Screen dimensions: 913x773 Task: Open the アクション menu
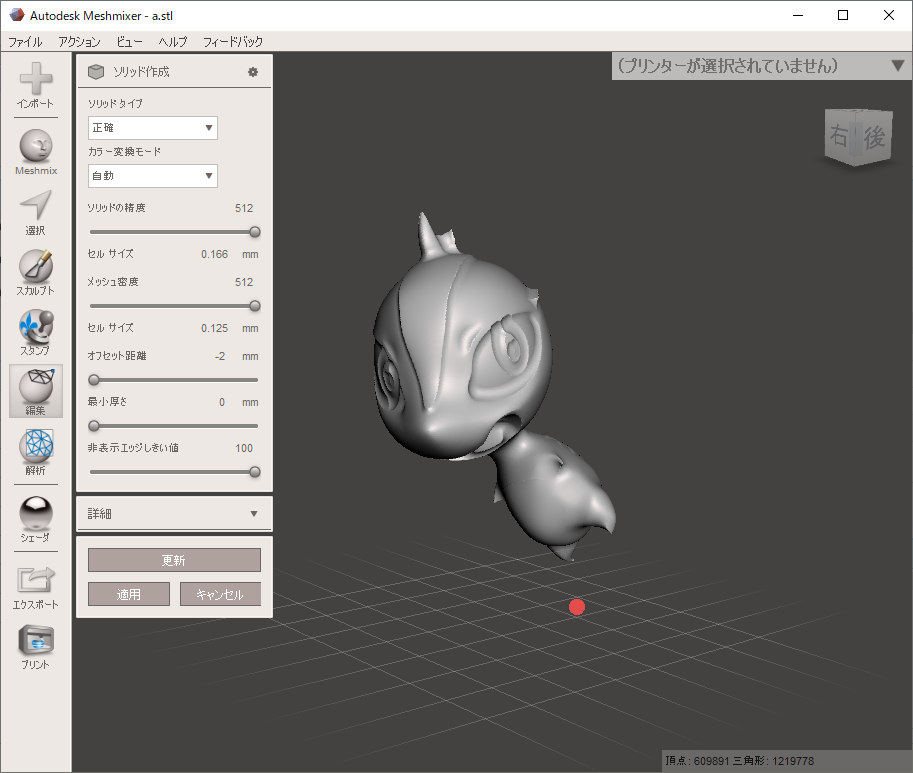pos(79,42)
